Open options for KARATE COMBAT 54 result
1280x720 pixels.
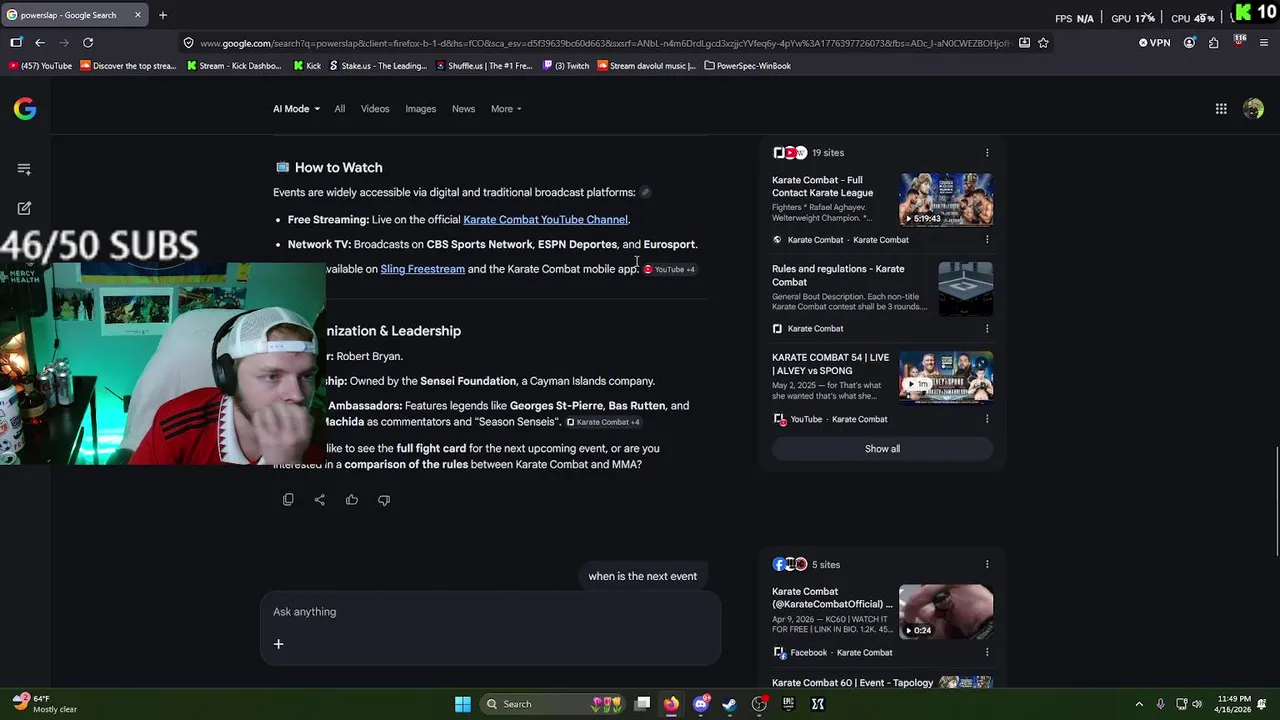(x=987, y=420)
